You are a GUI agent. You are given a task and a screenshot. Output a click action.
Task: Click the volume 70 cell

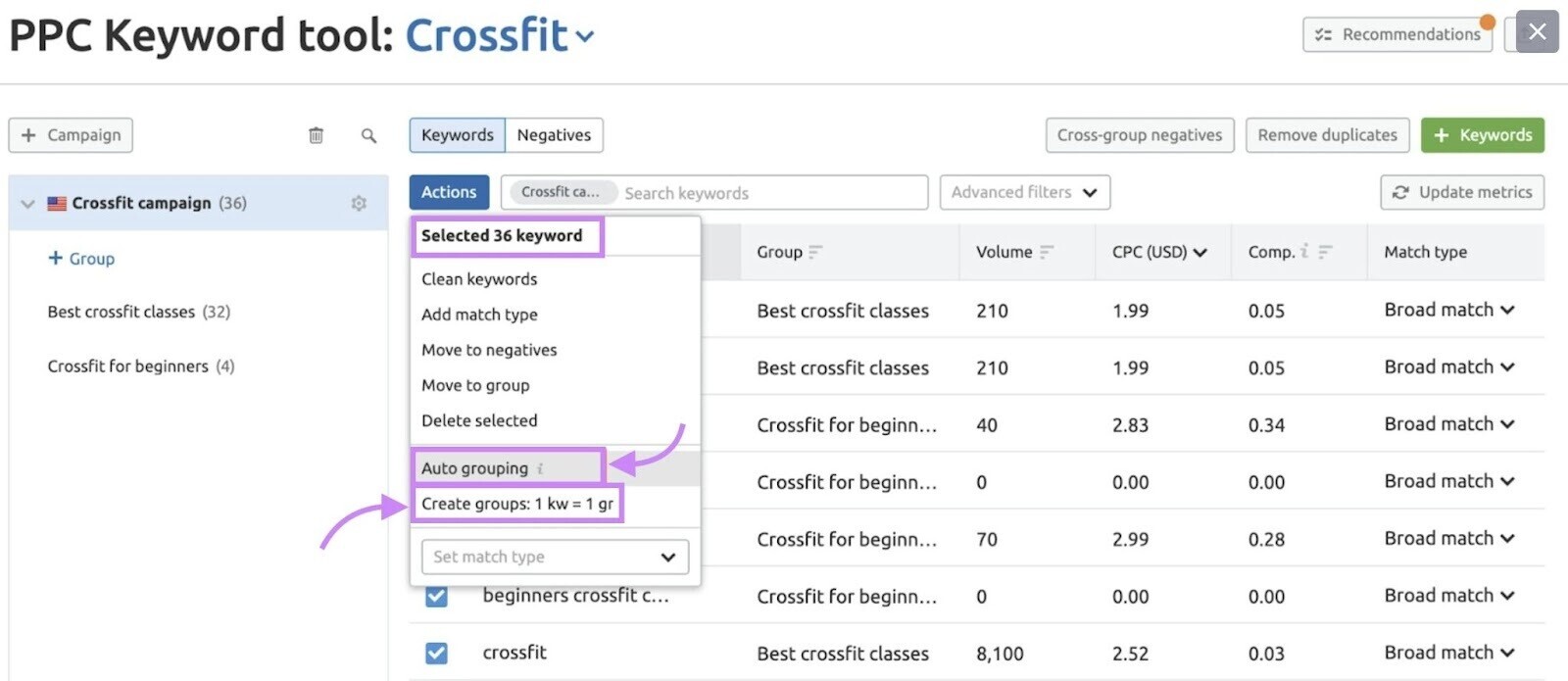pos(987,539)
